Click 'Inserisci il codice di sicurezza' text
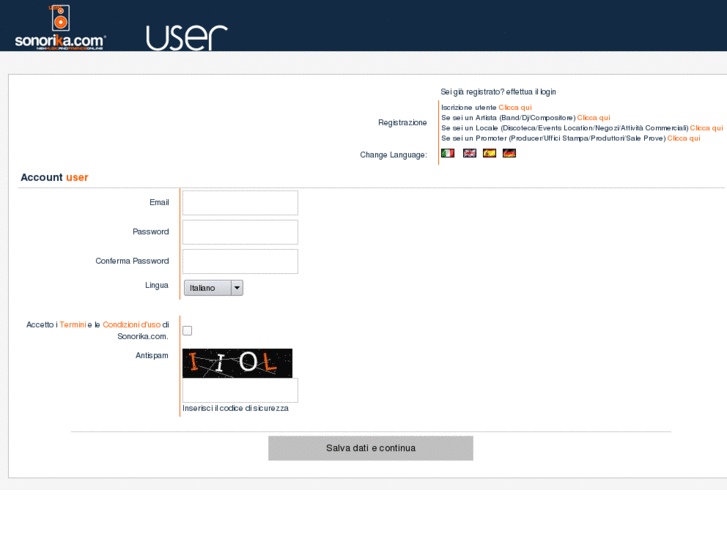 coord(236,408)
